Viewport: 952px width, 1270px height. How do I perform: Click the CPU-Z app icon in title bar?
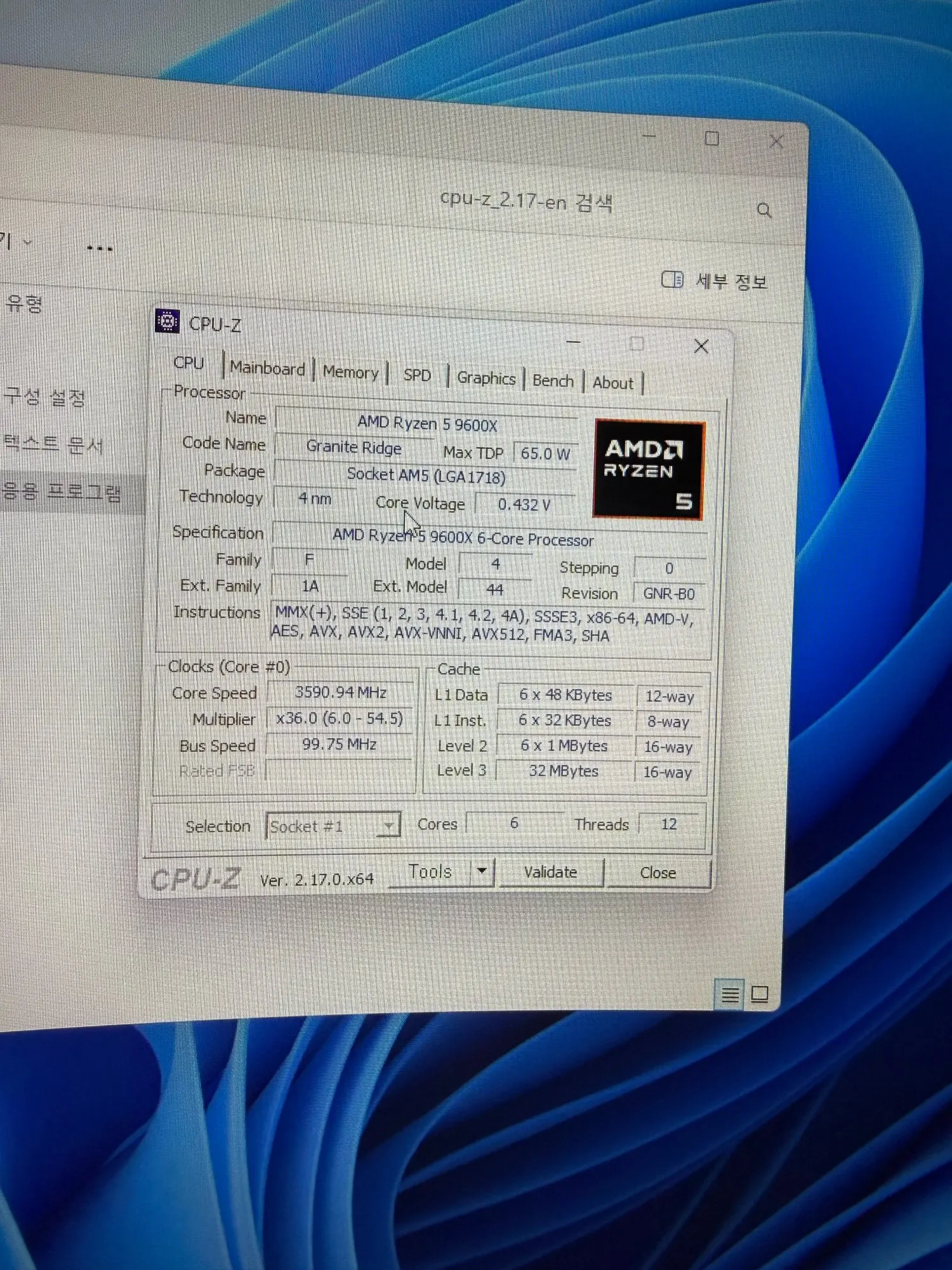coord(168,321)
